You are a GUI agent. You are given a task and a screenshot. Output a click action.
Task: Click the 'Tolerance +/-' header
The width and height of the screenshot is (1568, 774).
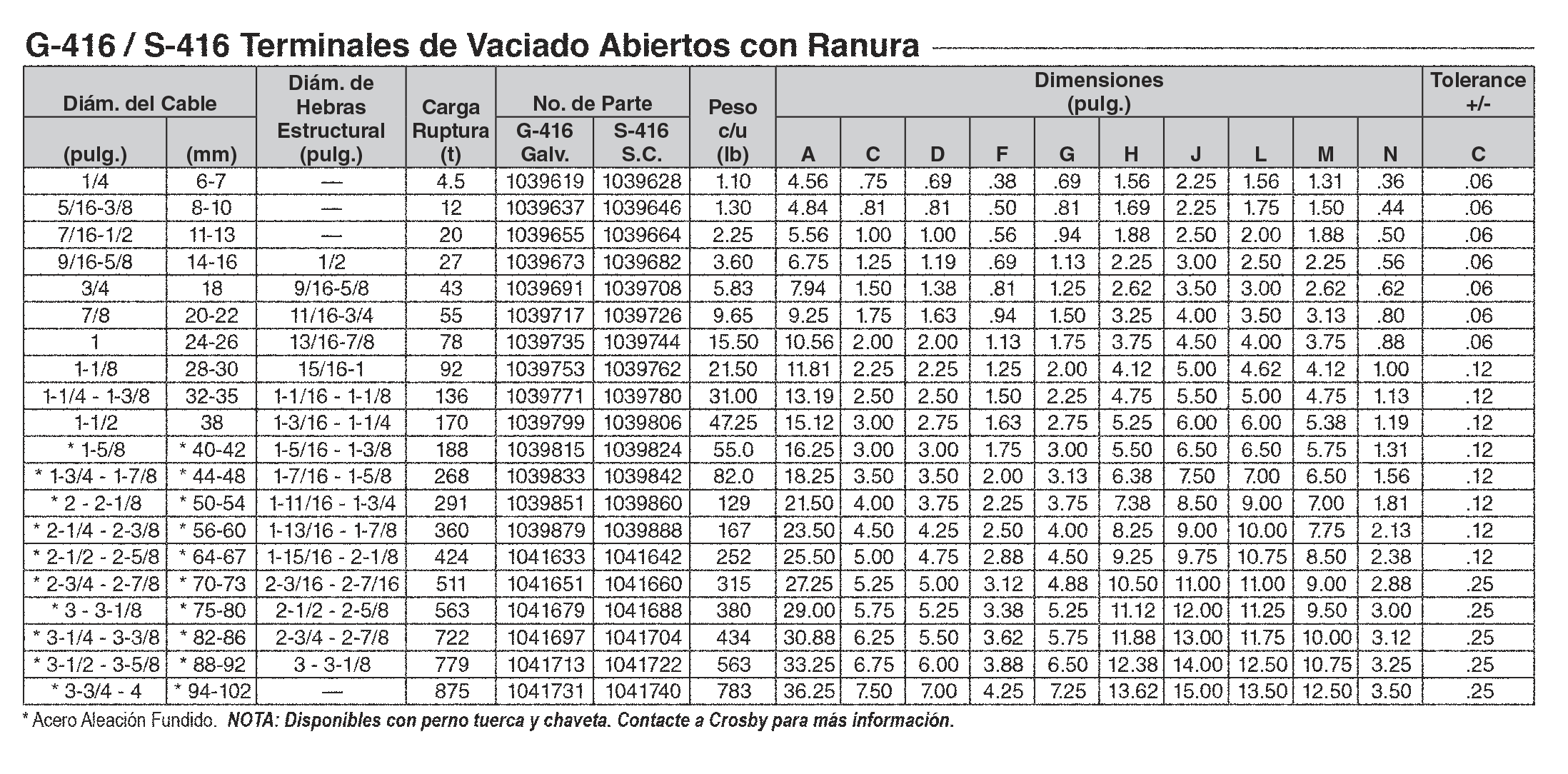click(x=1477, y=92)
